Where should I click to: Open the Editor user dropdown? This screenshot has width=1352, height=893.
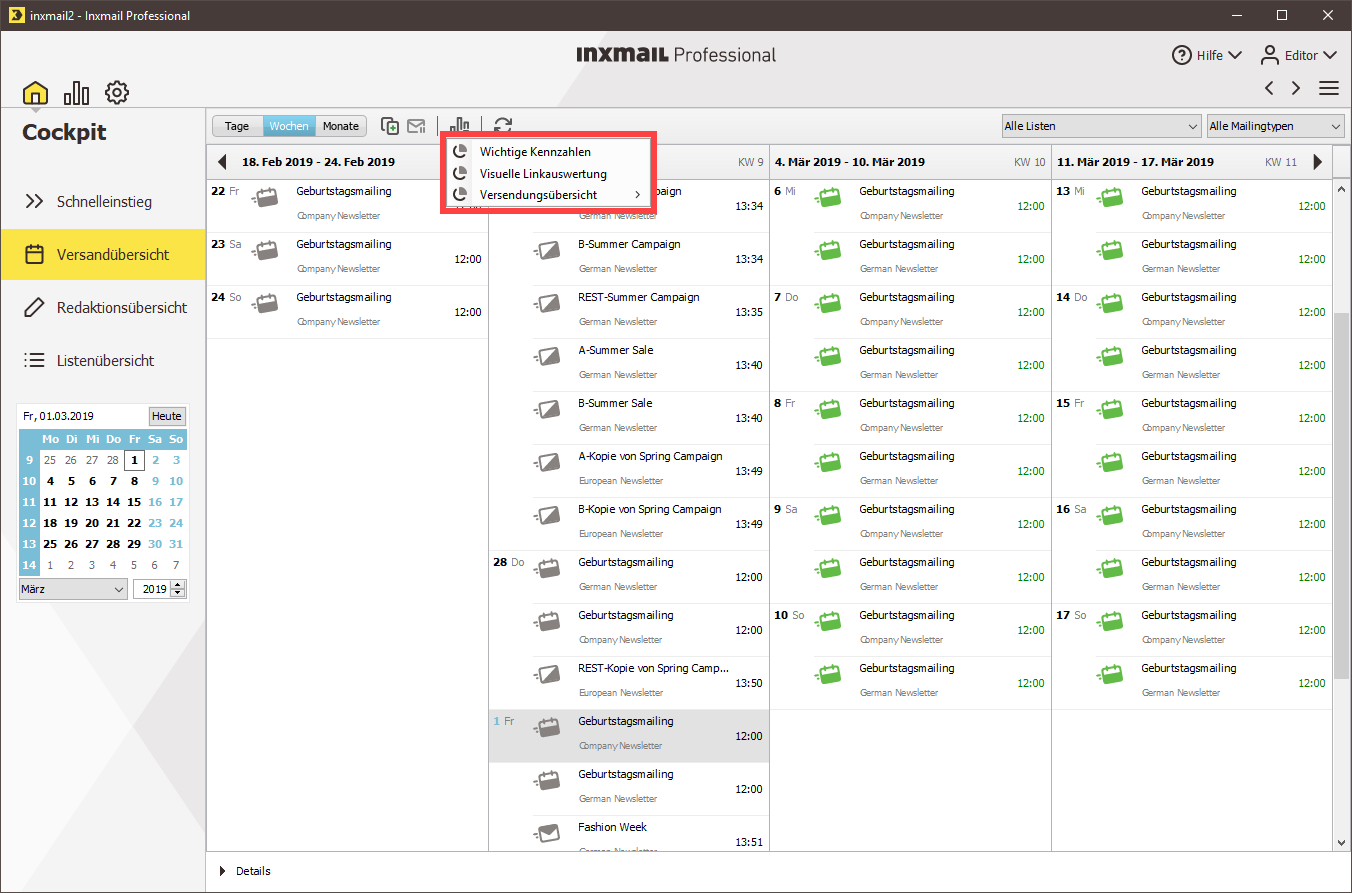pos(1299,55)
